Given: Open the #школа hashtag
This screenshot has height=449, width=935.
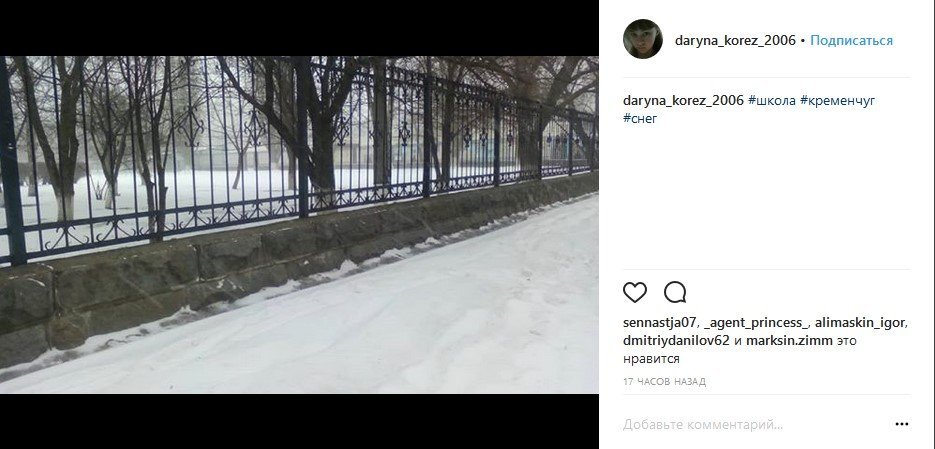Looking at the screenshot, I should pos(772,101).
